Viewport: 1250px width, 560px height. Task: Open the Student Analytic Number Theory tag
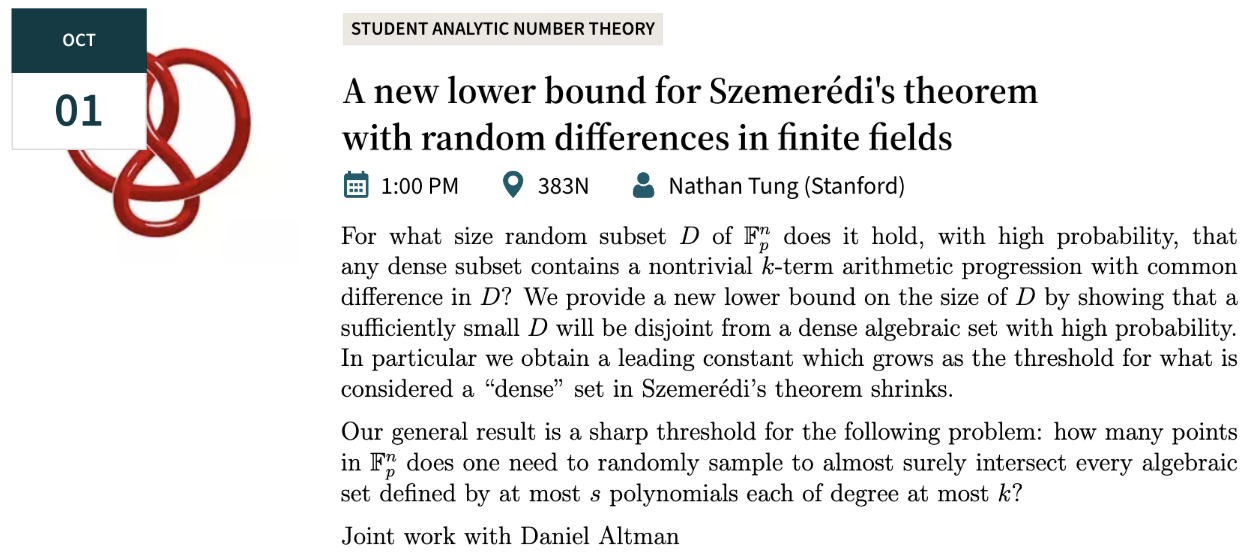pos(503,29)
